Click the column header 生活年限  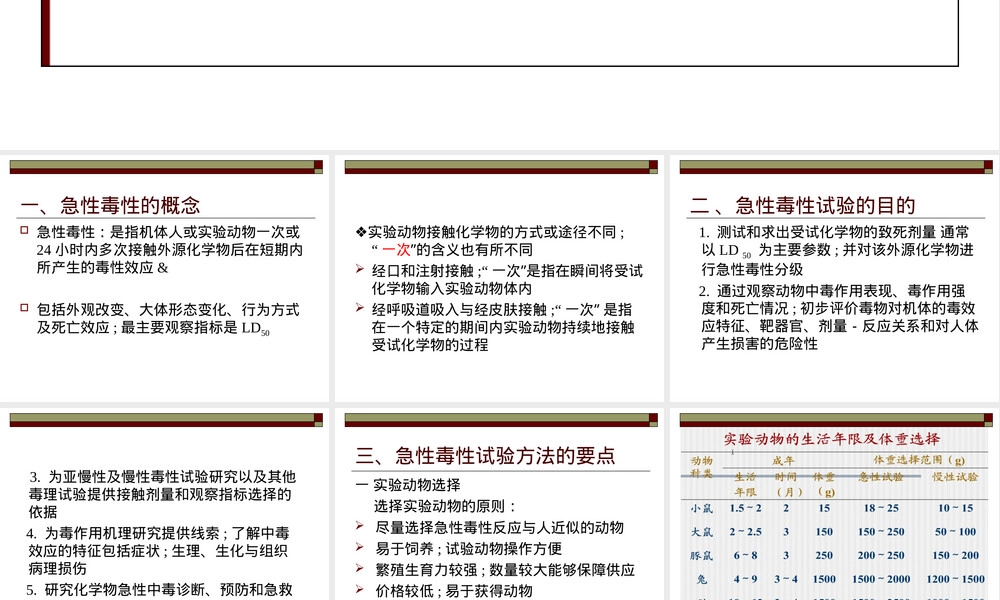click(745, 485)
